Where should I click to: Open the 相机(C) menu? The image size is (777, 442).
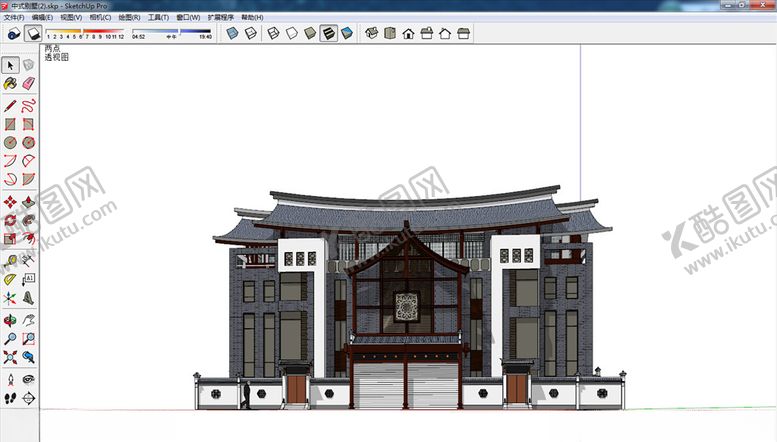coord(100,17)
